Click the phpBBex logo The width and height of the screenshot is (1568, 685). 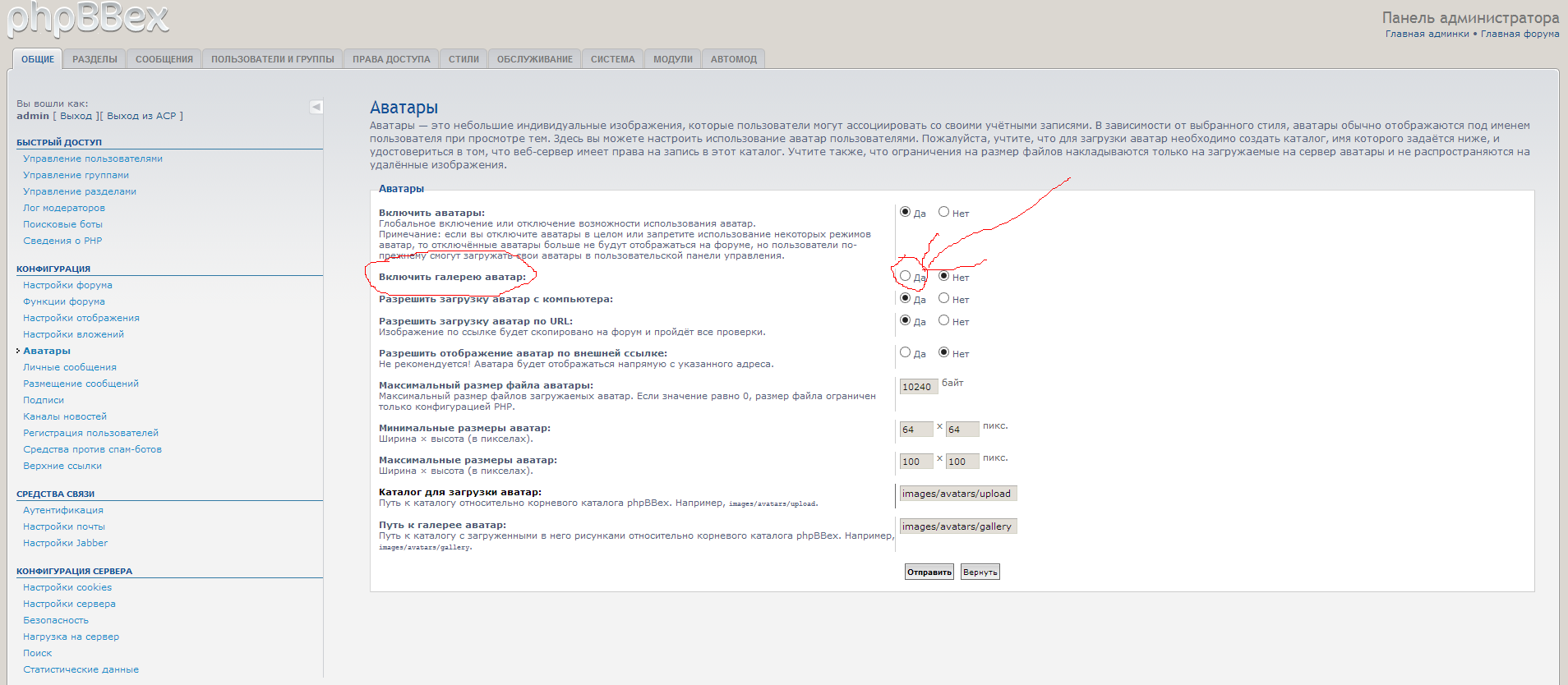(x=88, y=18)
